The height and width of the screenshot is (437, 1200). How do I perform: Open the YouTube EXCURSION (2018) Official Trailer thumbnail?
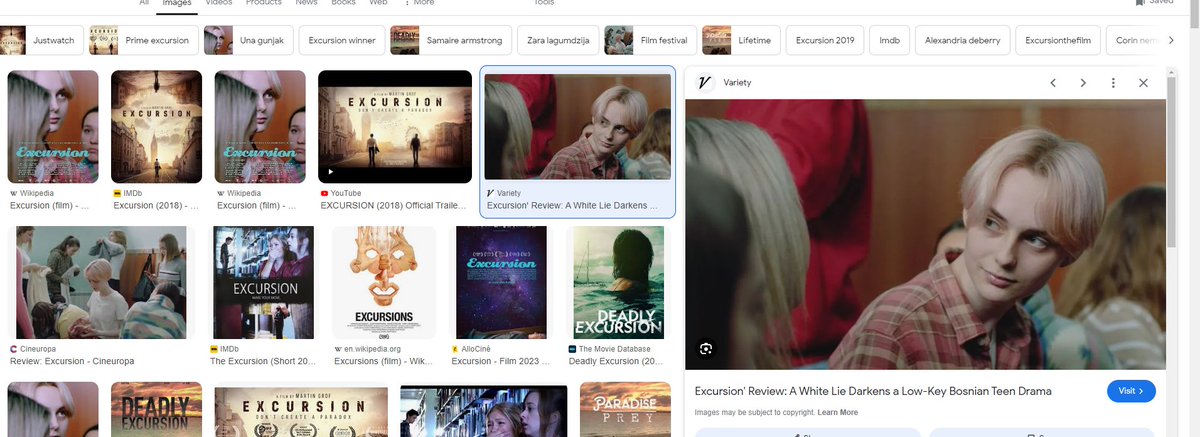394,126
